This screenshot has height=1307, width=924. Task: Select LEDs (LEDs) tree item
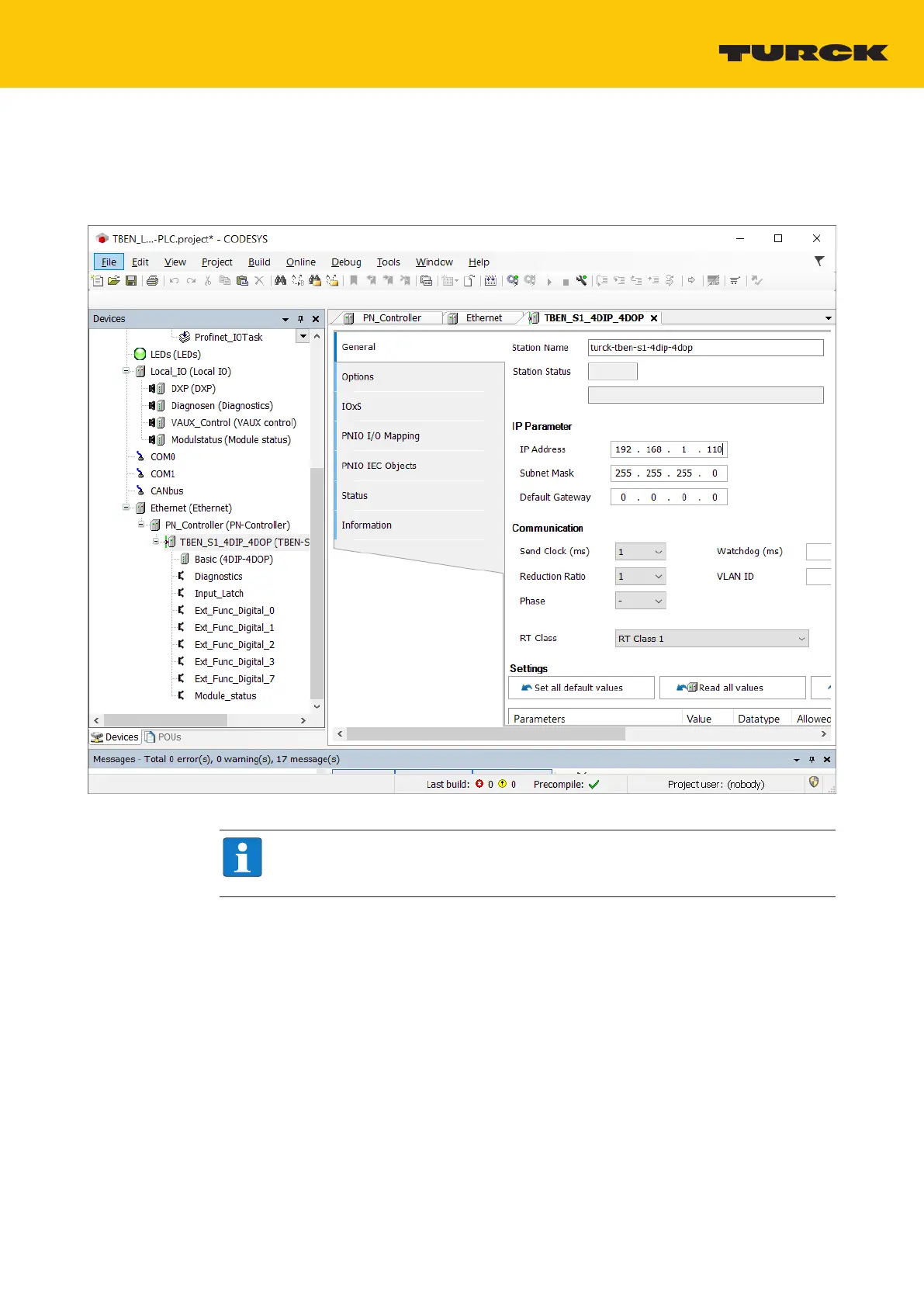(175, 355)
